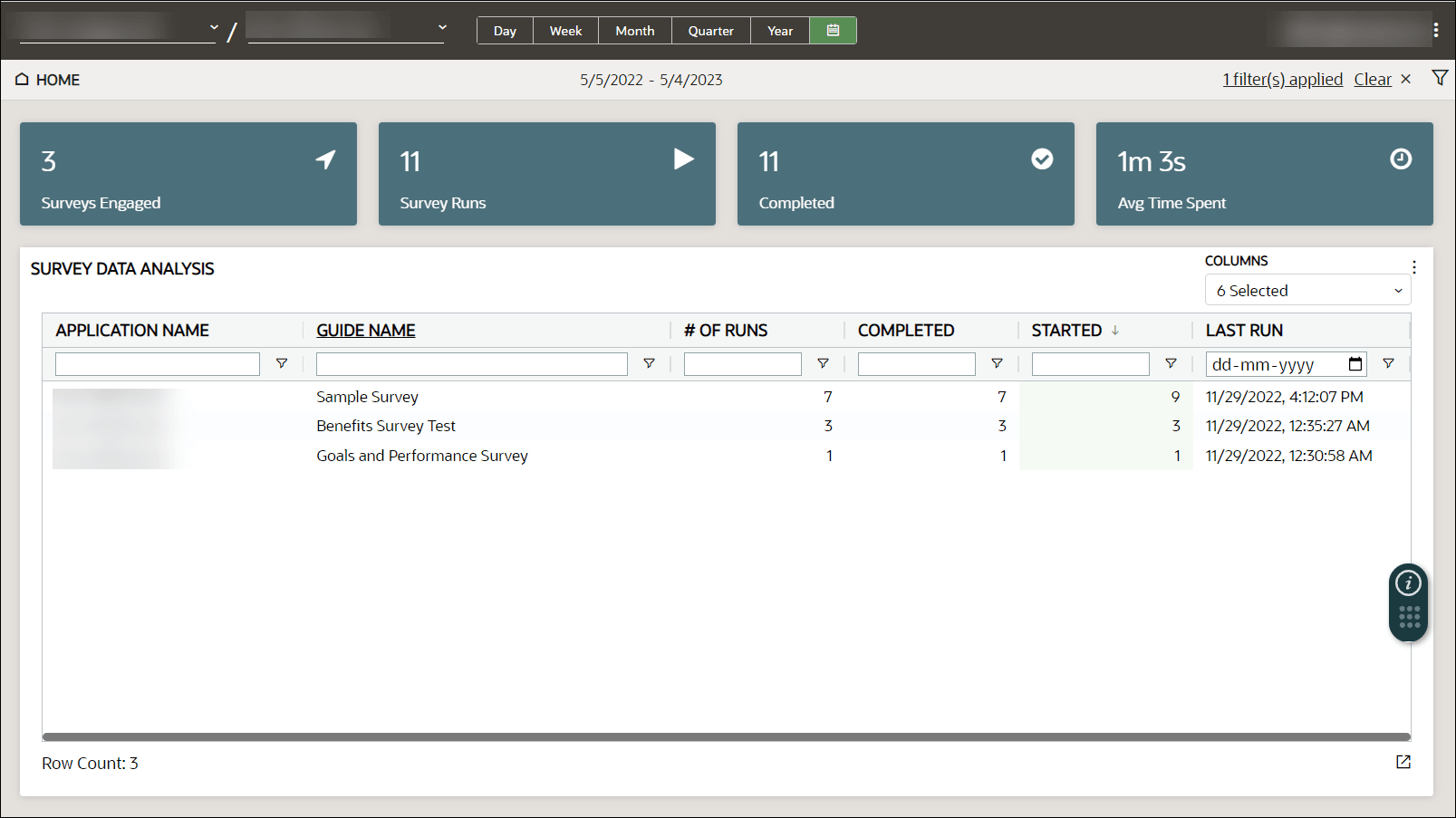Click the Avg Time Spent clock icon

coord(1401,159)
